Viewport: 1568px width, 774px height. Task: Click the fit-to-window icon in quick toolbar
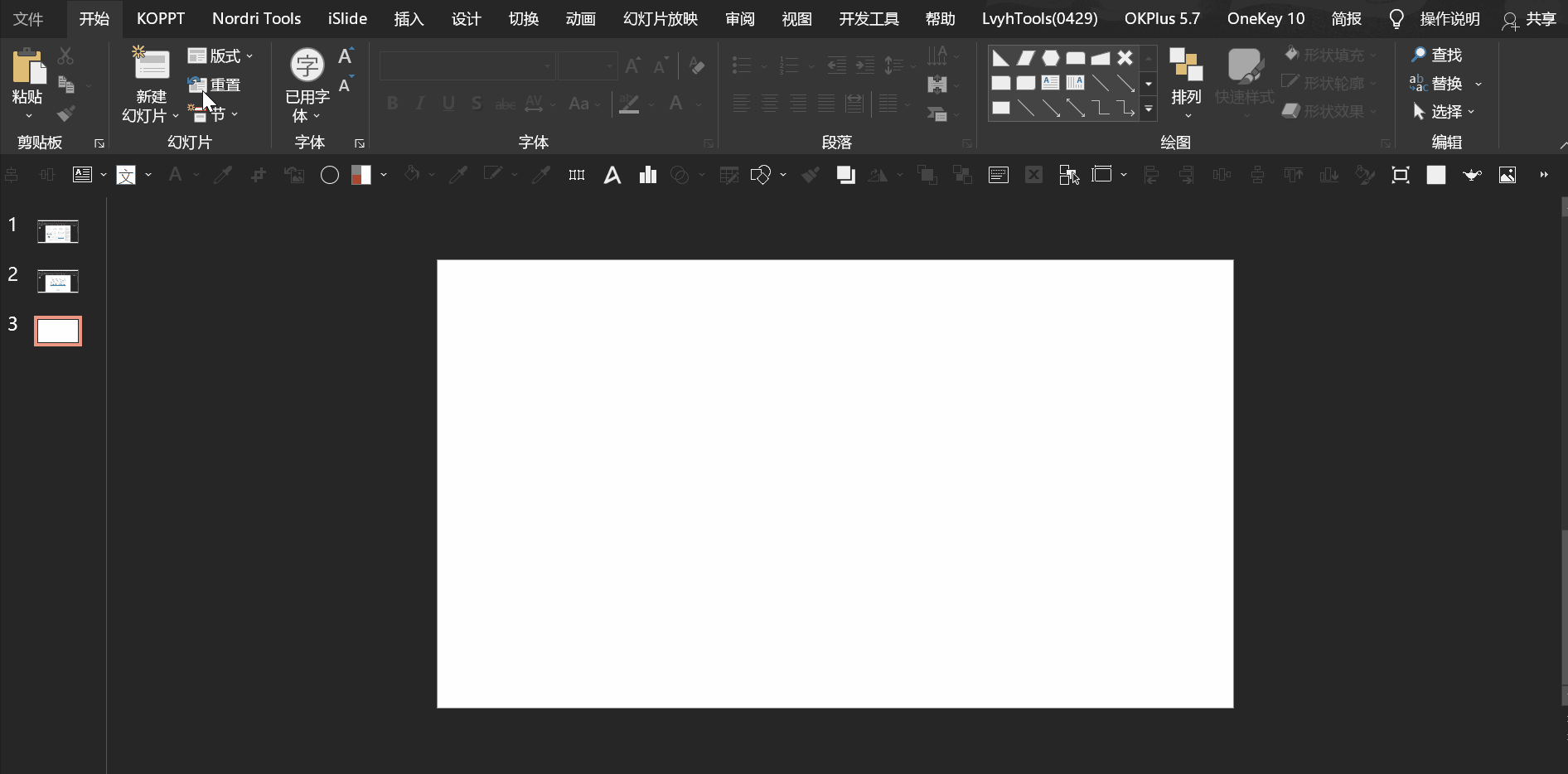[1401, 175]
